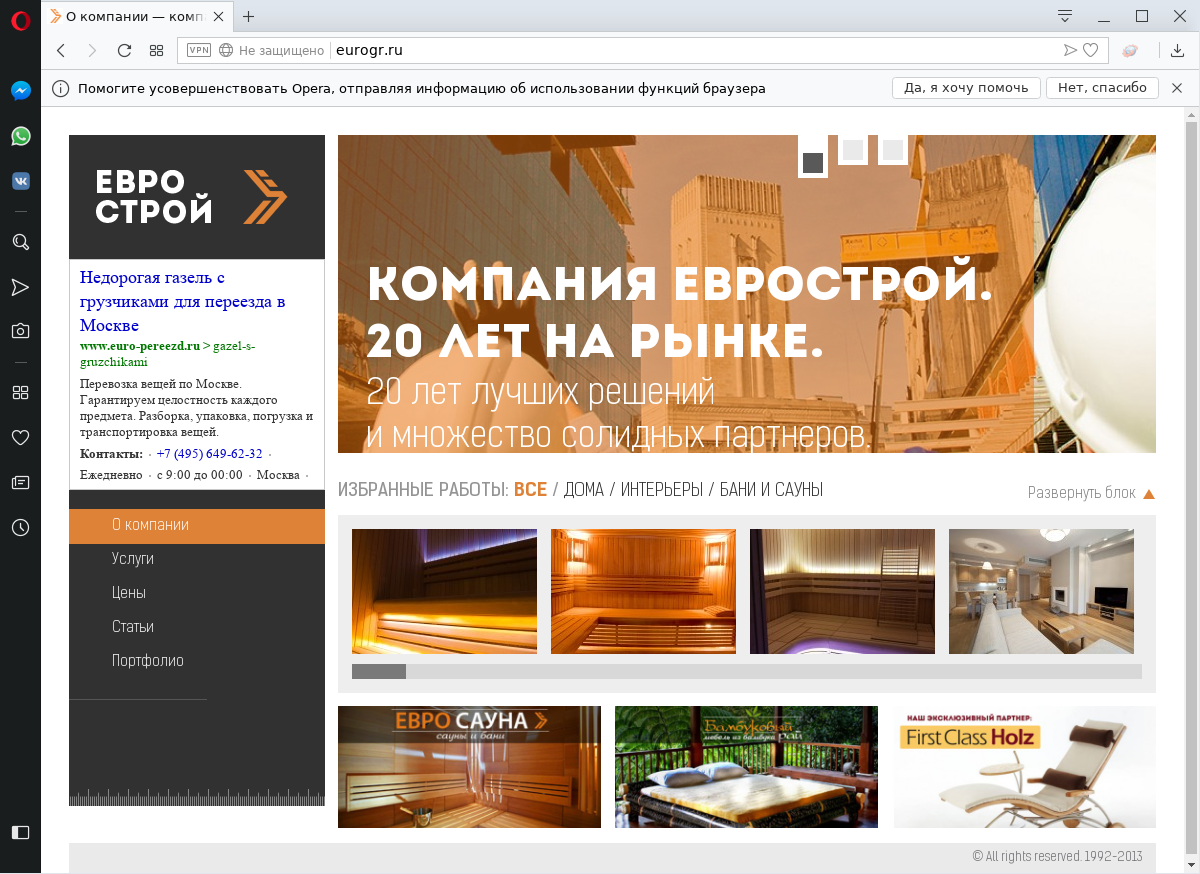Expand the block via 'Развернуть блок'
This screenshot has height=874, width=1200.
1091,493
